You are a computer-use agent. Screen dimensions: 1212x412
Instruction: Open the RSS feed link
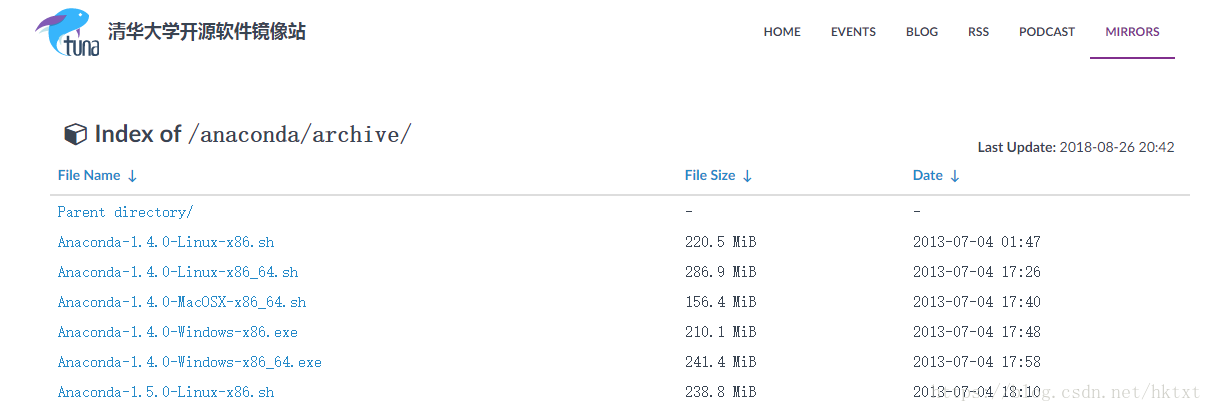tap(978, 32)
